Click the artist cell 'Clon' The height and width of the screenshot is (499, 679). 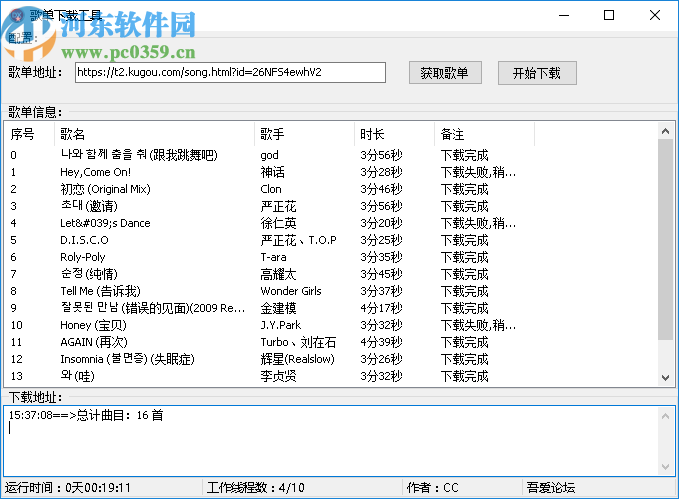(x=271, y=189)
